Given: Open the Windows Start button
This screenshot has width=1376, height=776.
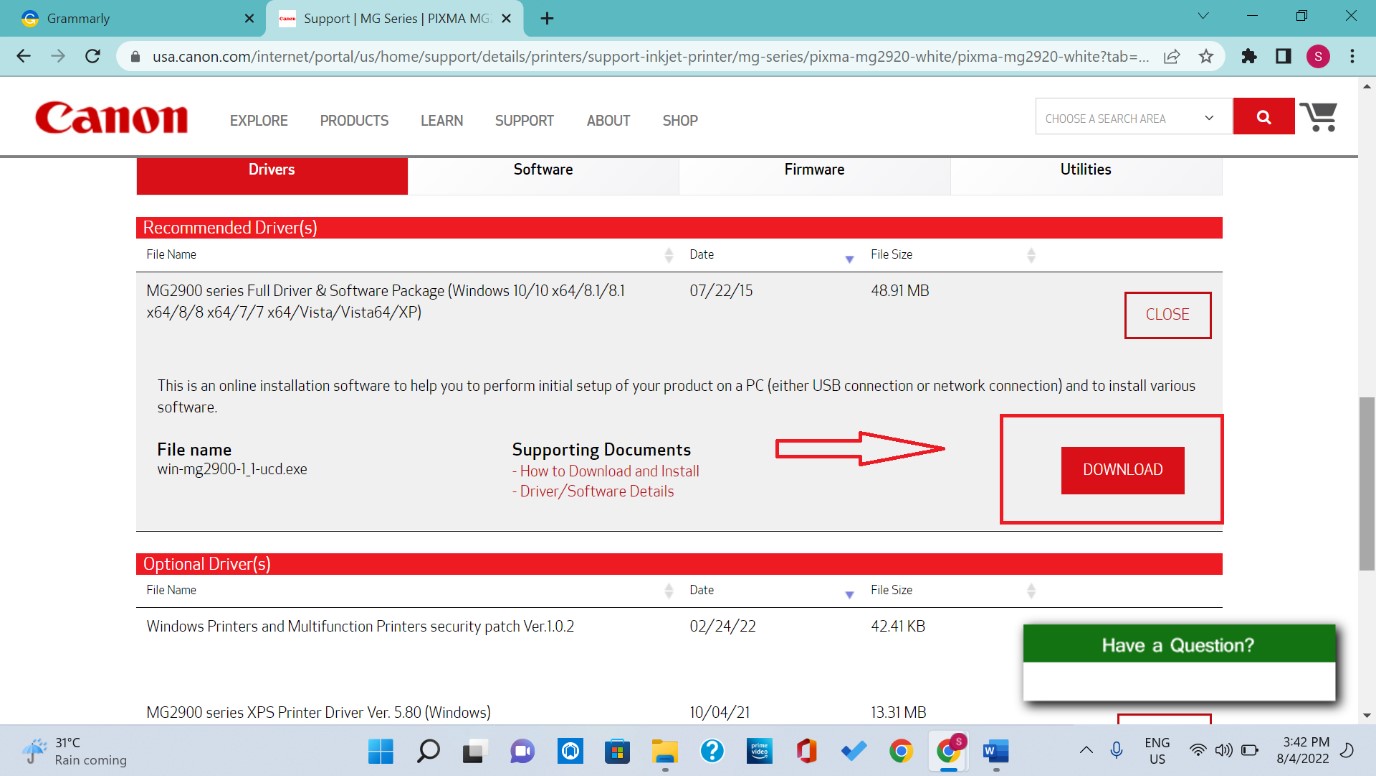Looking at the screenshot, I should coord(380,750).
